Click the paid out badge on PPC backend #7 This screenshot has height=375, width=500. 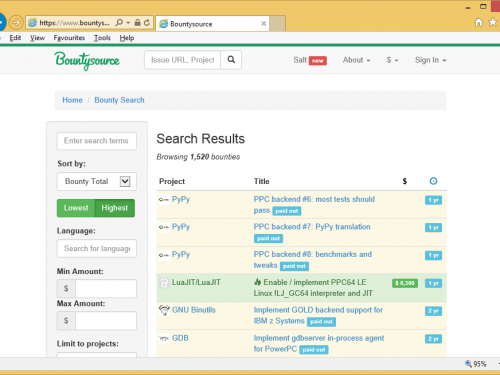[268, 238]
